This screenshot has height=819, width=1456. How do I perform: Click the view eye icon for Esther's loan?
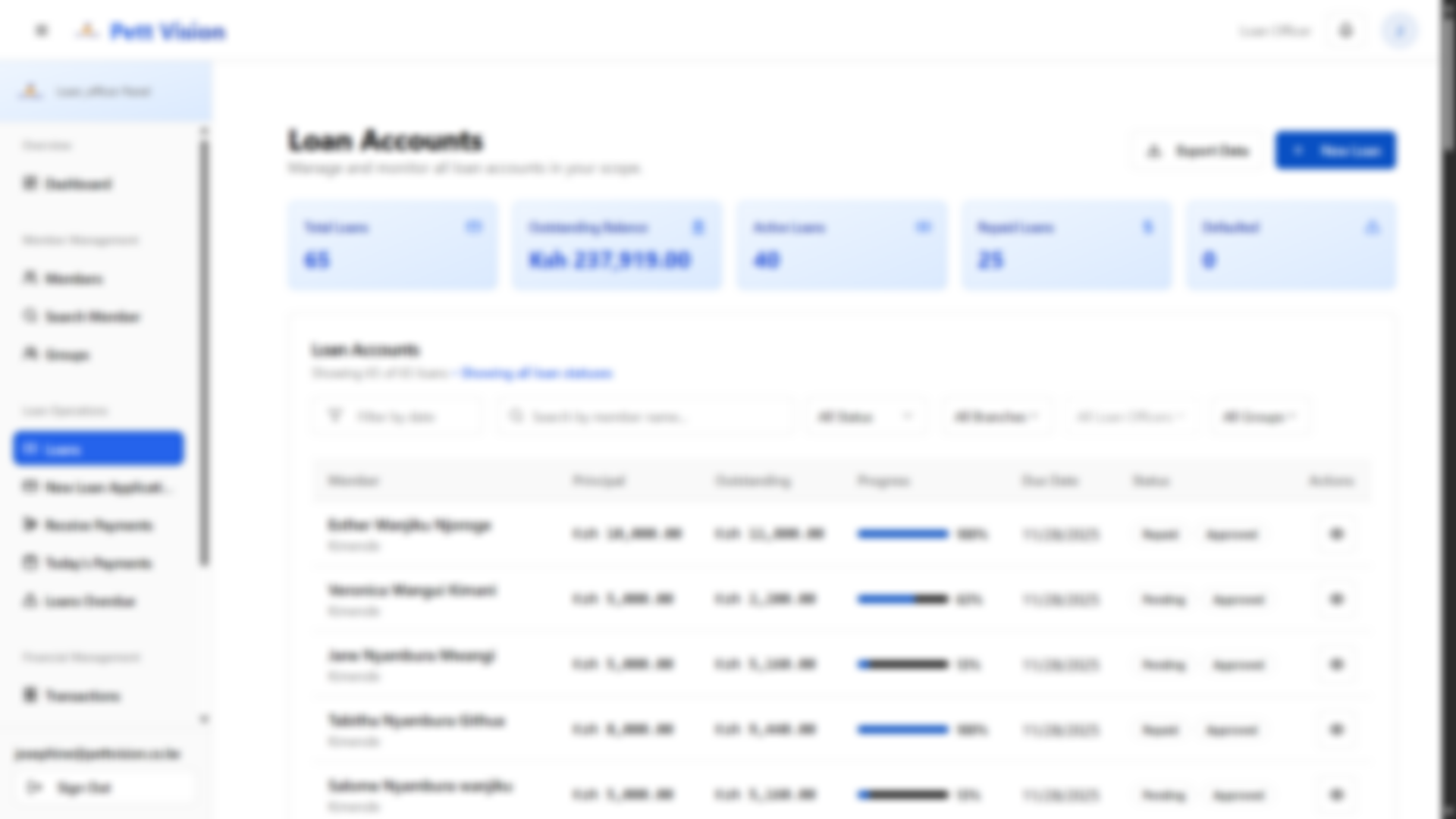(1336, 534)
